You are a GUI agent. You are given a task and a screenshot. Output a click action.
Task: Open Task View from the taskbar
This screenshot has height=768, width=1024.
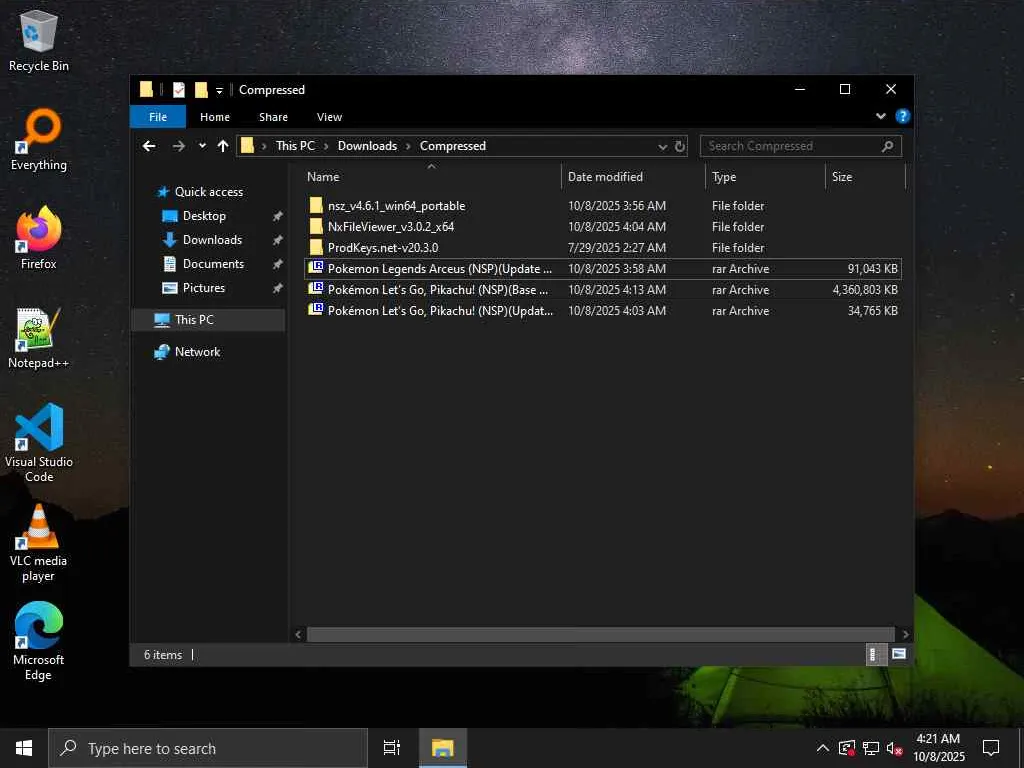(x=392, y=748)
